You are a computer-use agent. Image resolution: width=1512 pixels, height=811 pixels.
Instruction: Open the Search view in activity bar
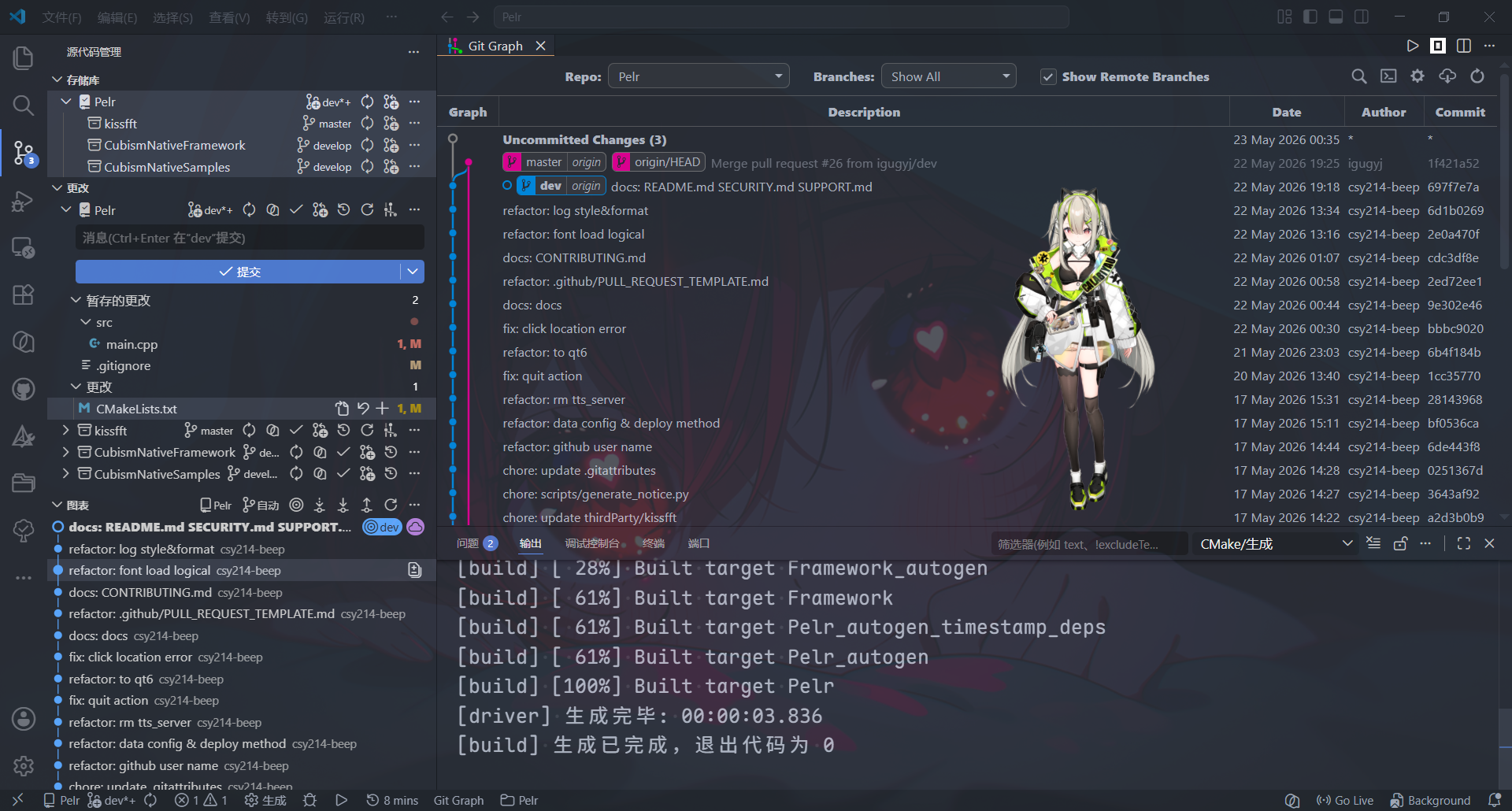tap(24, 105)
